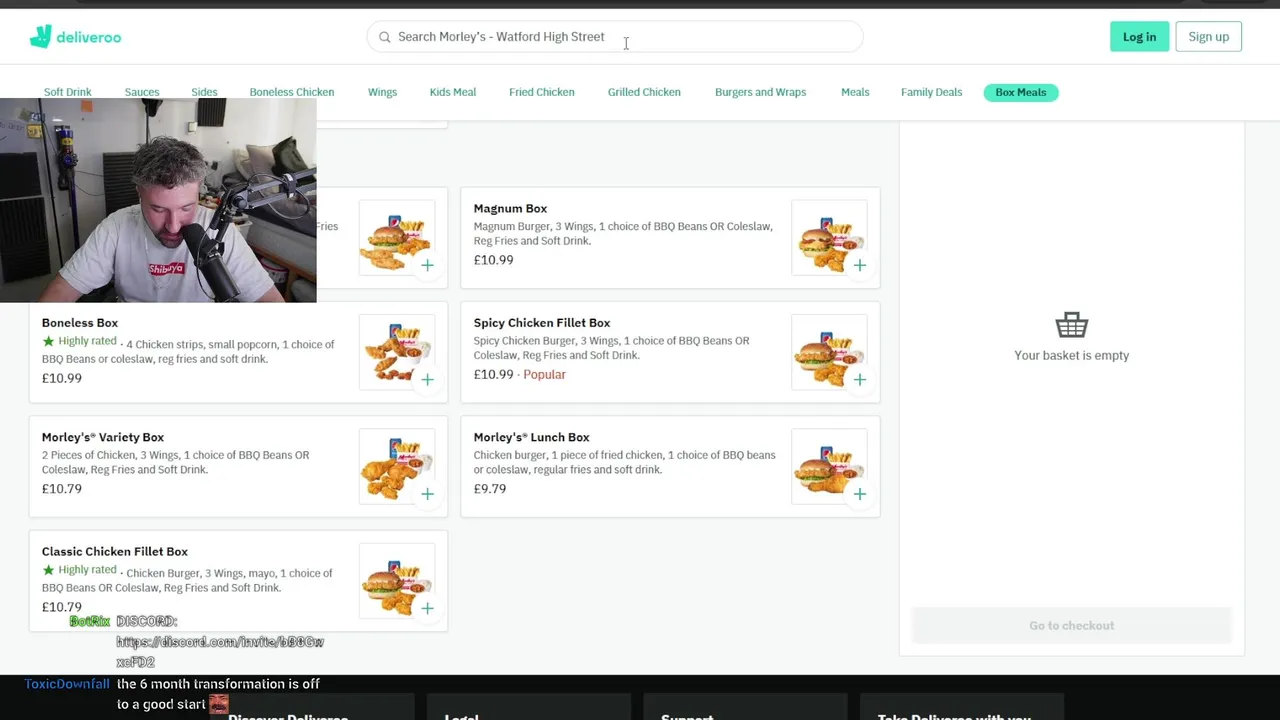Open Morley's Variety Box title
The width and height of the screenshot is (1280, 720).
[x=103, y=437]
